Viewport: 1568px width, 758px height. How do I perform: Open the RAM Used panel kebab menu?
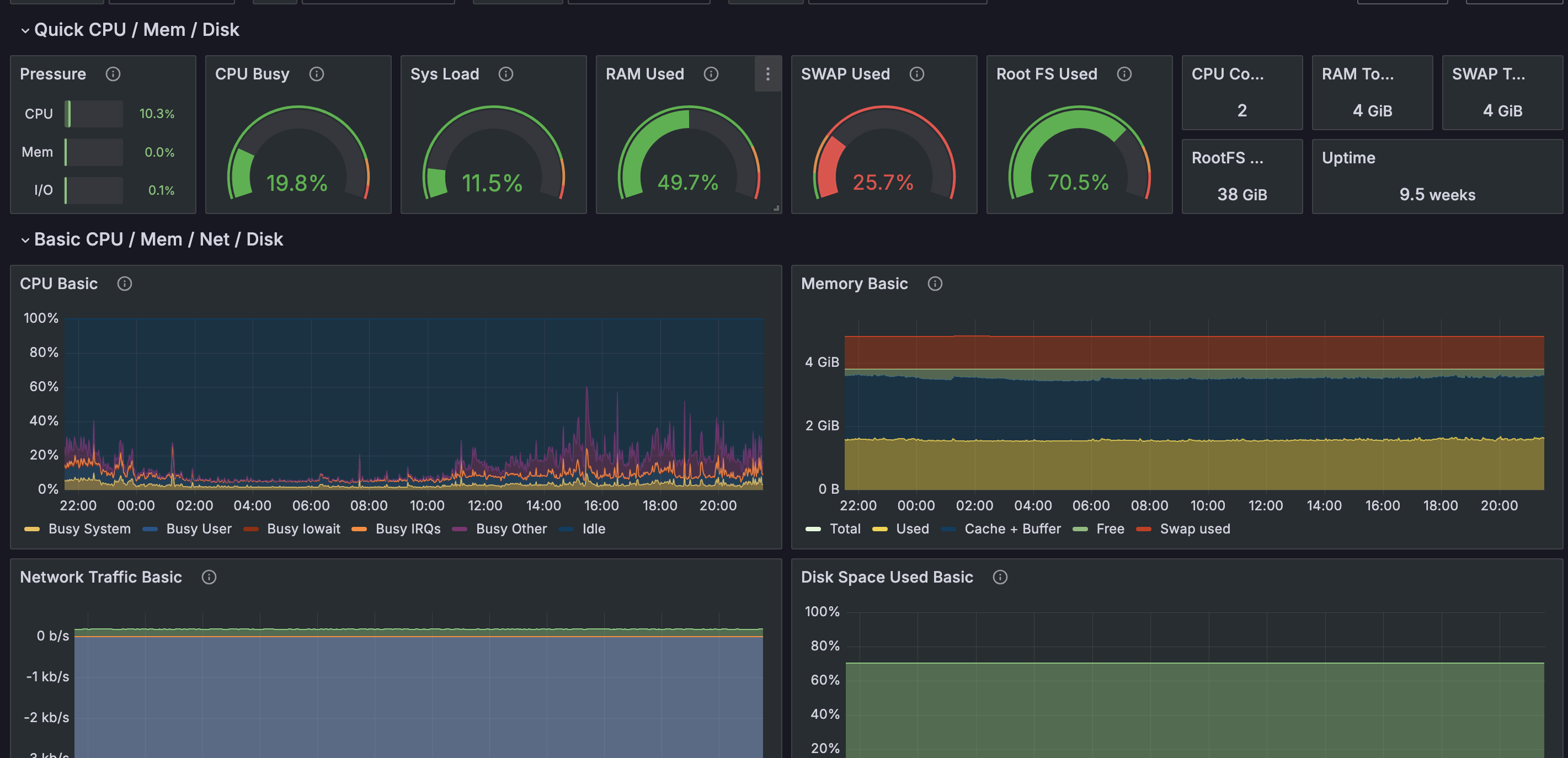tap(767, 74)
